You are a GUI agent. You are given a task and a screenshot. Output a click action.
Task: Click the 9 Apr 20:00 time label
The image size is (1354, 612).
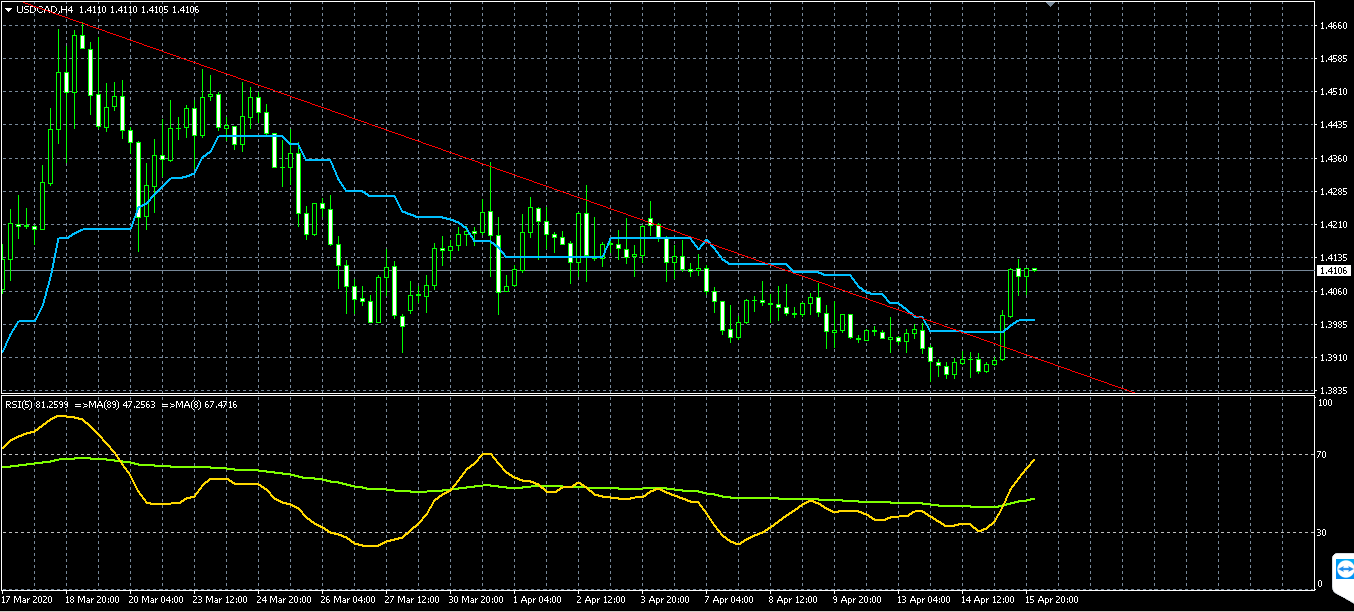click(858, 601)
